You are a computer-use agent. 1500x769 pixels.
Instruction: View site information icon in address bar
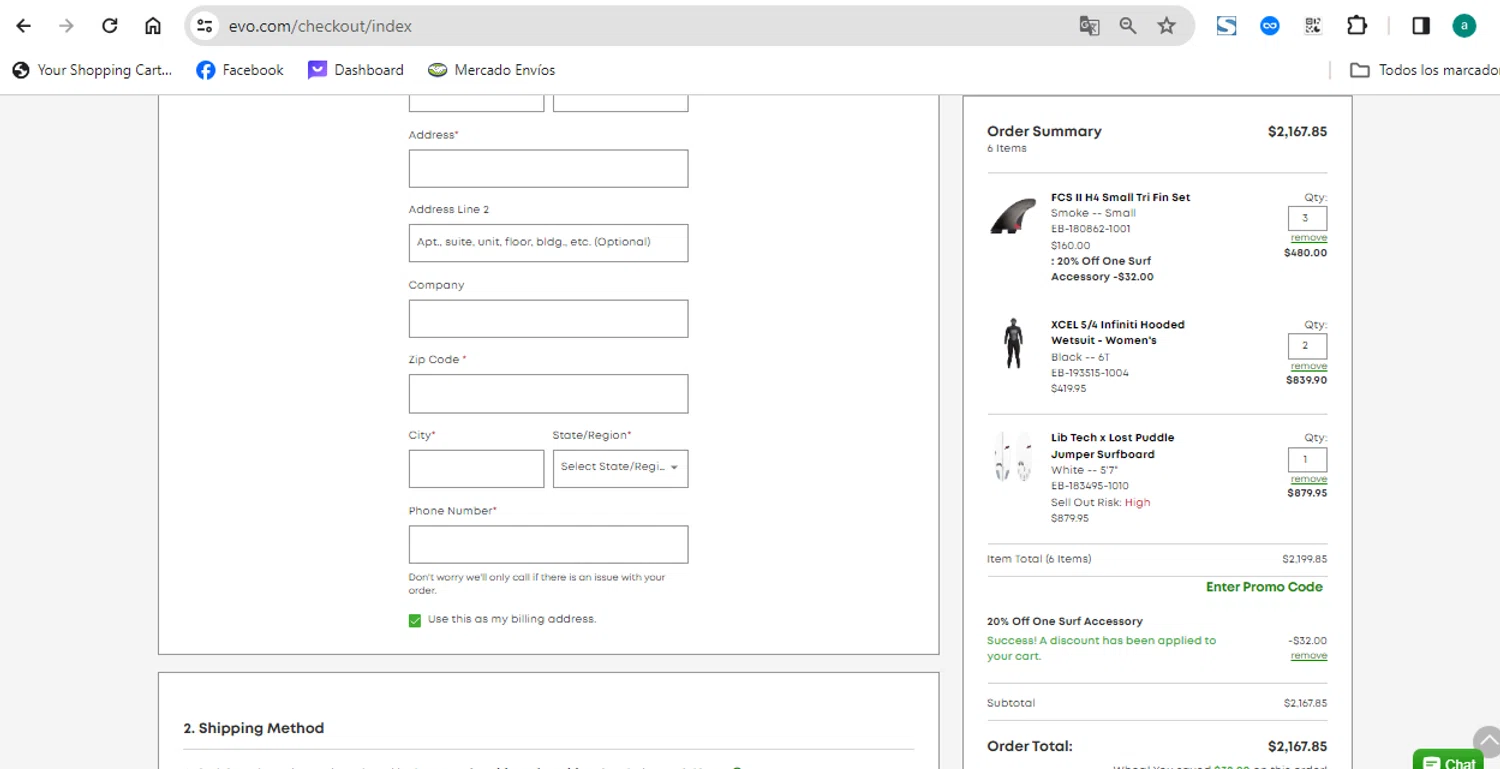point(205,26)
